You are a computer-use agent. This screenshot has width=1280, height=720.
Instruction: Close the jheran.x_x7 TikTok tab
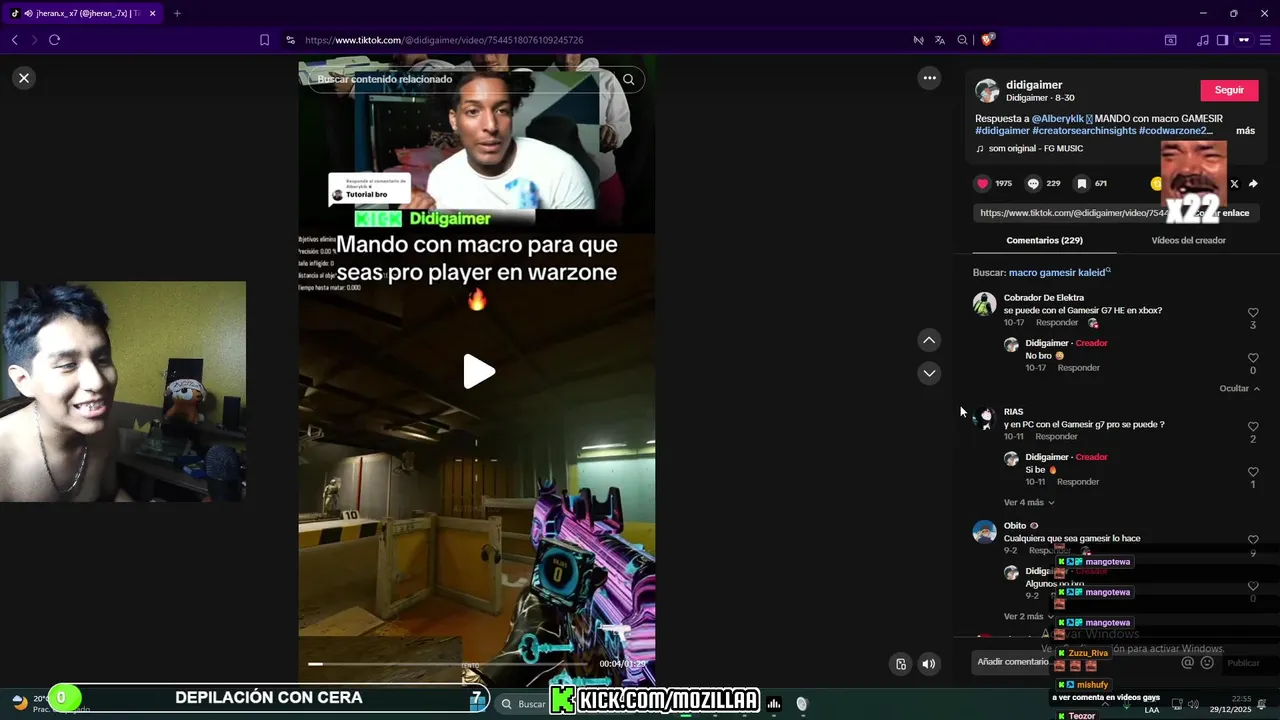click(152, 13)
